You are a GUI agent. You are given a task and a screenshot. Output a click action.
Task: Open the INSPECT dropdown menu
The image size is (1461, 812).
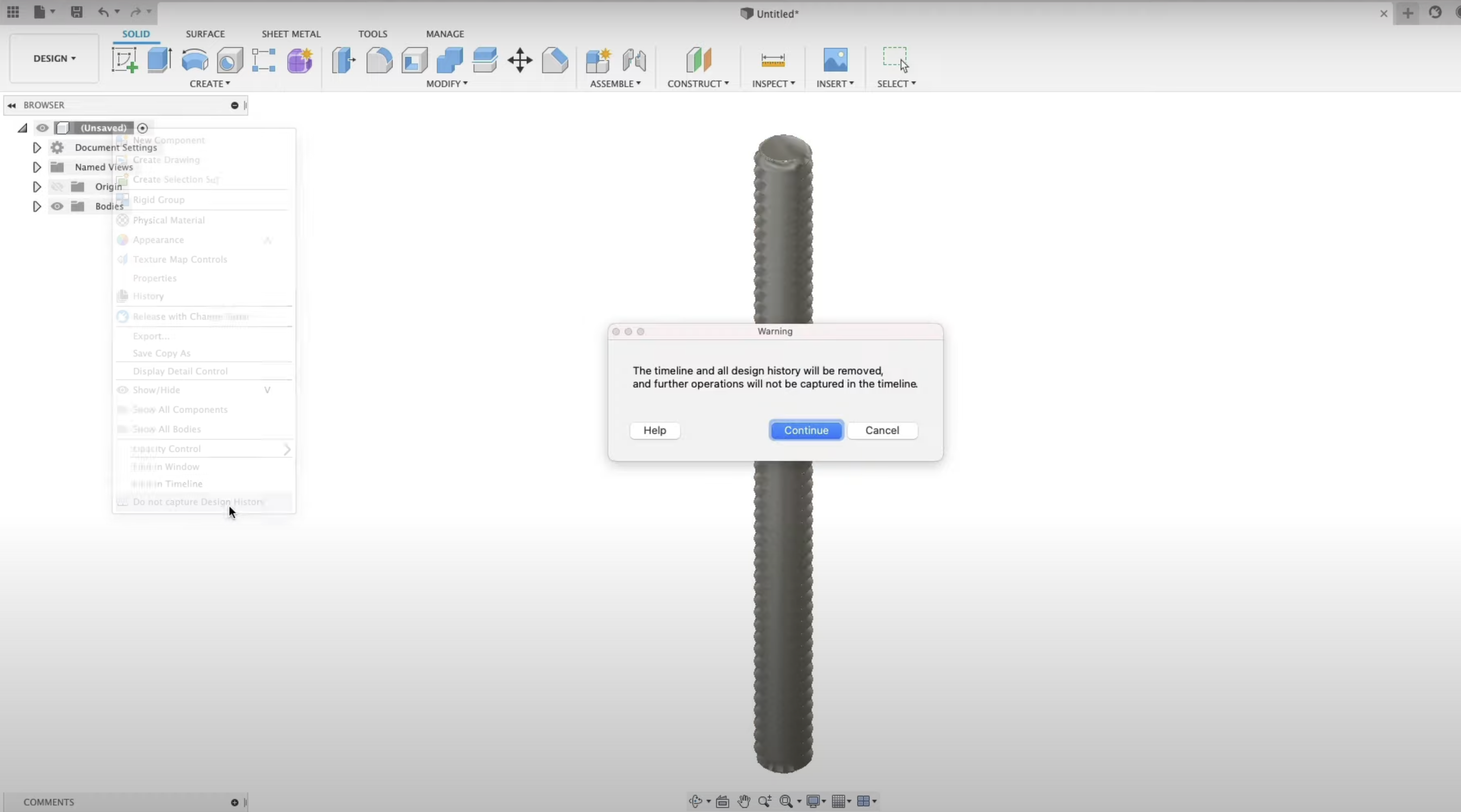[774, 83]
